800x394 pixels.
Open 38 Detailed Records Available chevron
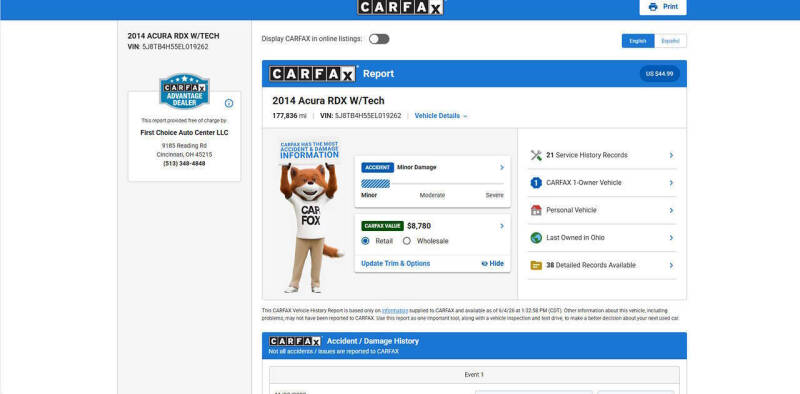[x=671, y=265]
